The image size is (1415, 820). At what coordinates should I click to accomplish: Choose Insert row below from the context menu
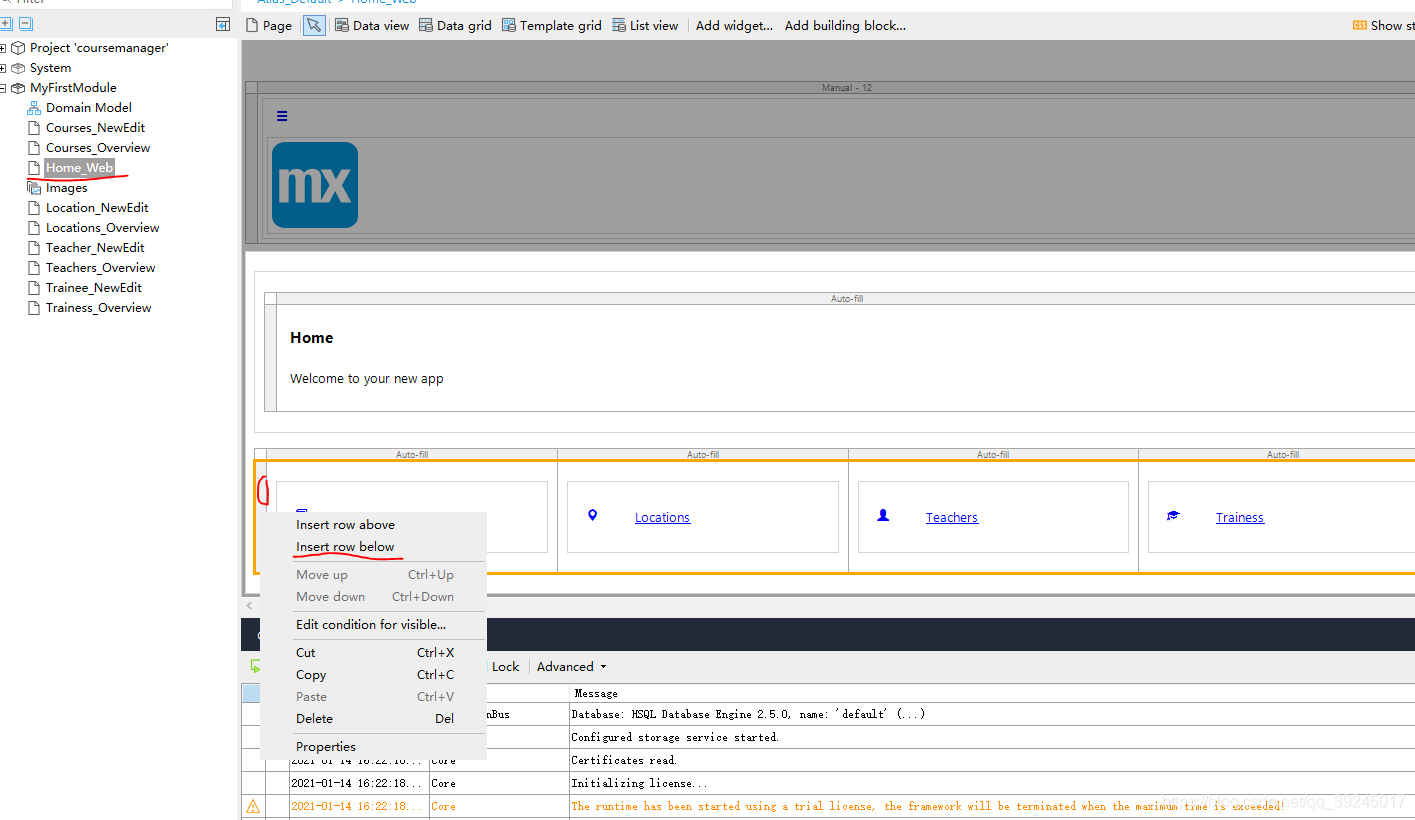(345, 547)
